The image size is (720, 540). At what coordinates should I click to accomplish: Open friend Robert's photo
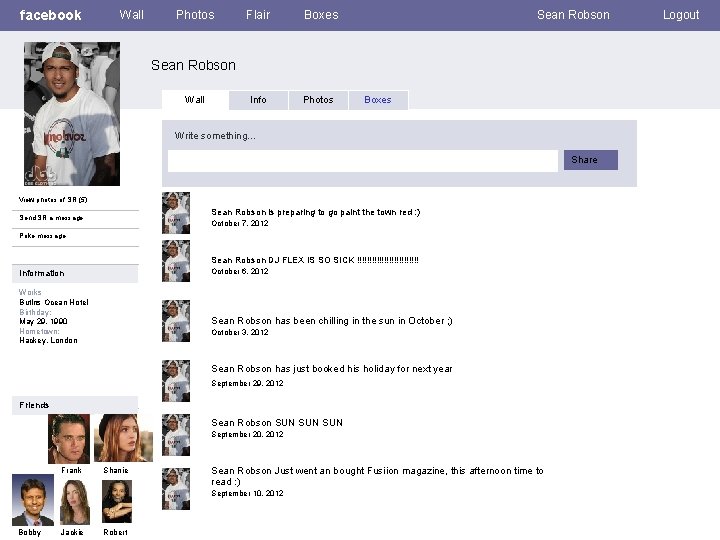coord(117,502)
